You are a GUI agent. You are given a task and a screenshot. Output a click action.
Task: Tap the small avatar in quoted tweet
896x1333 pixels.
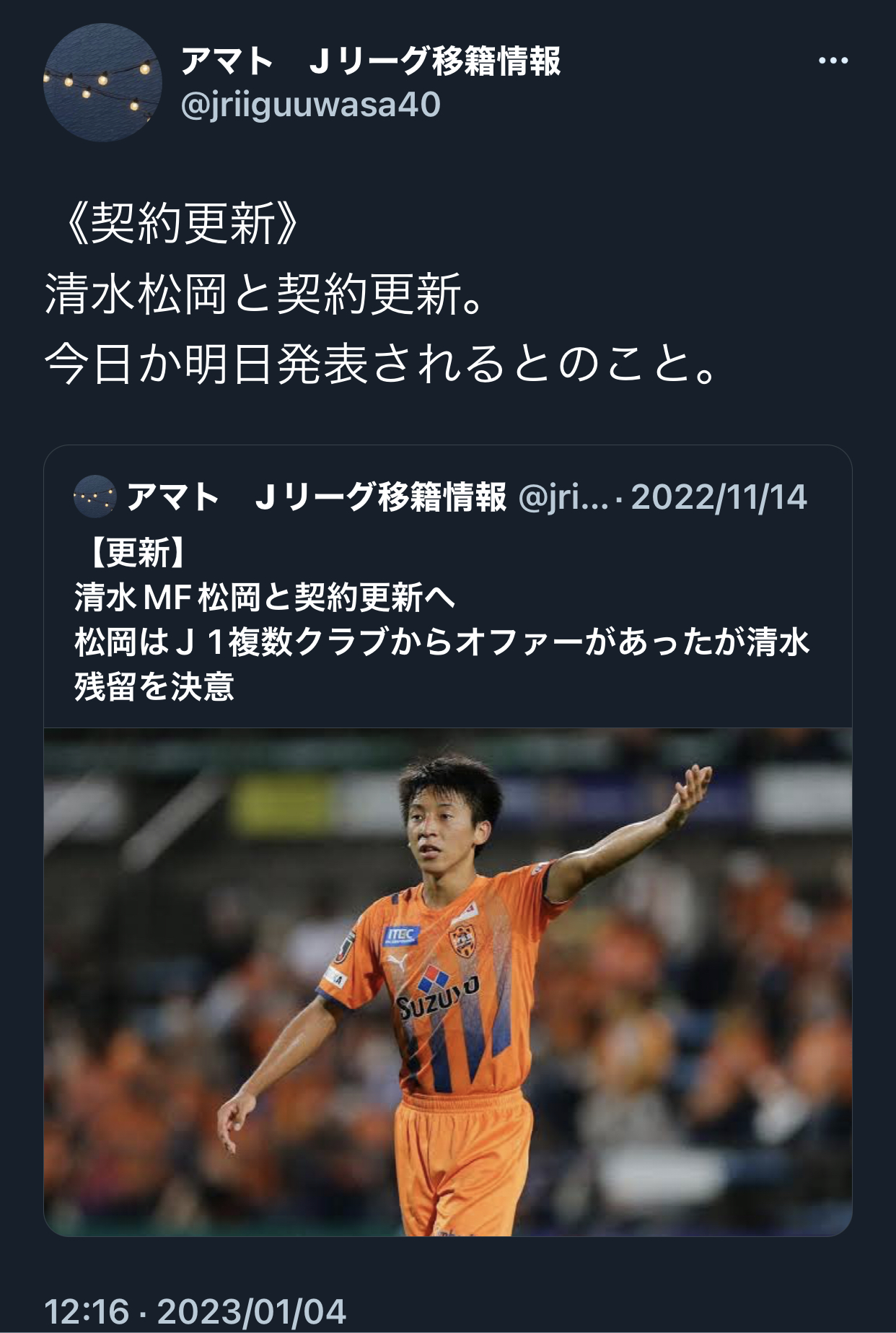coord(95,497)
